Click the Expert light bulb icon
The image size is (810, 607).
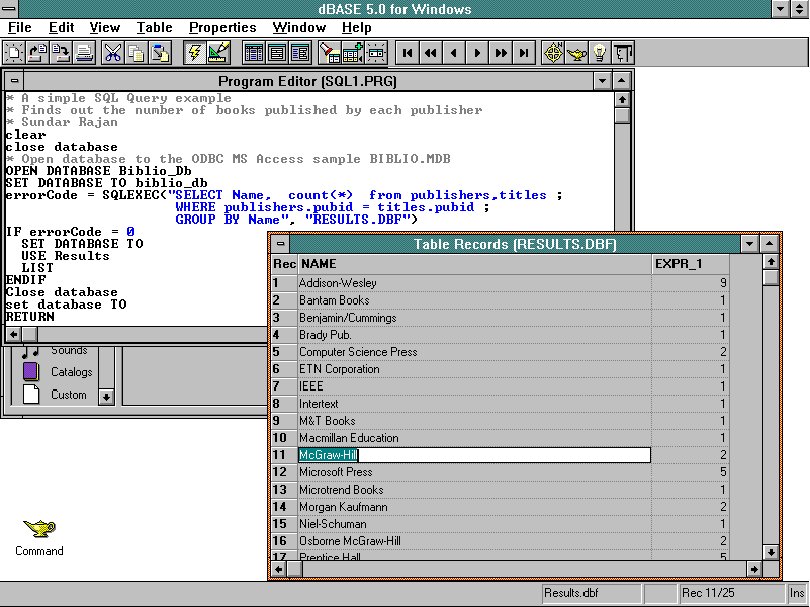point(600,53)
